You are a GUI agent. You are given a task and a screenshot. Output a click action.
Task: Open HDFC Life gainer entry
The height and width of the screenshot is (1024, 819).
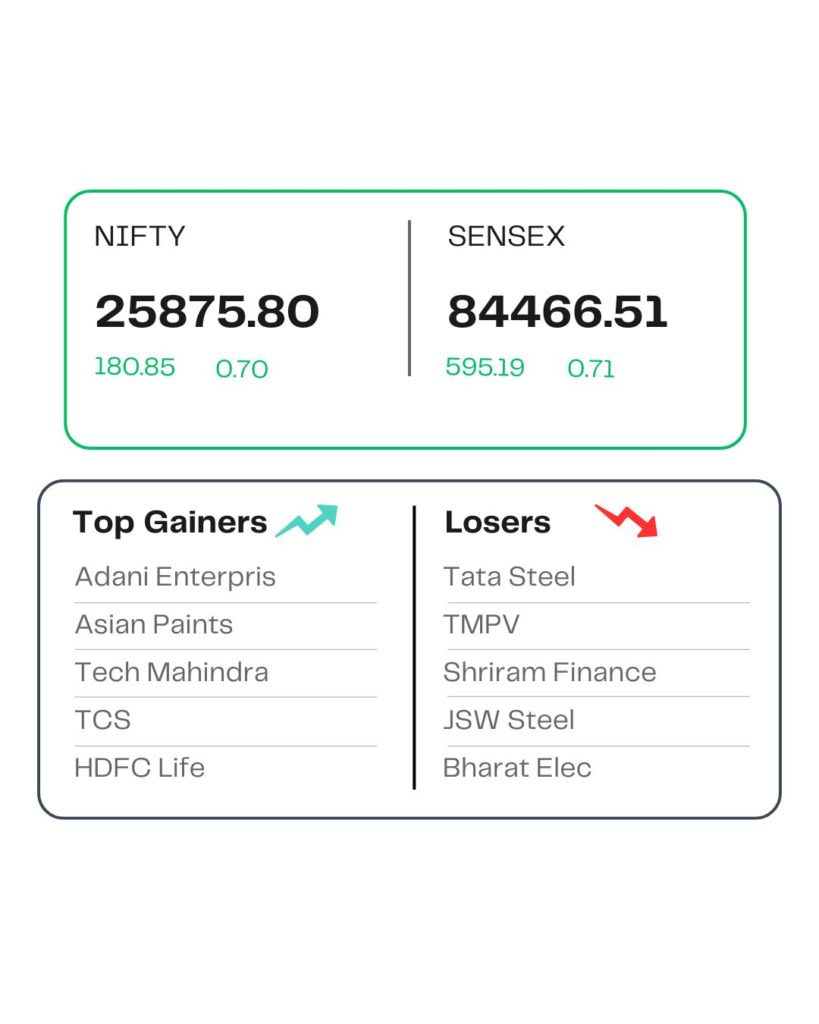coord(139,768)
